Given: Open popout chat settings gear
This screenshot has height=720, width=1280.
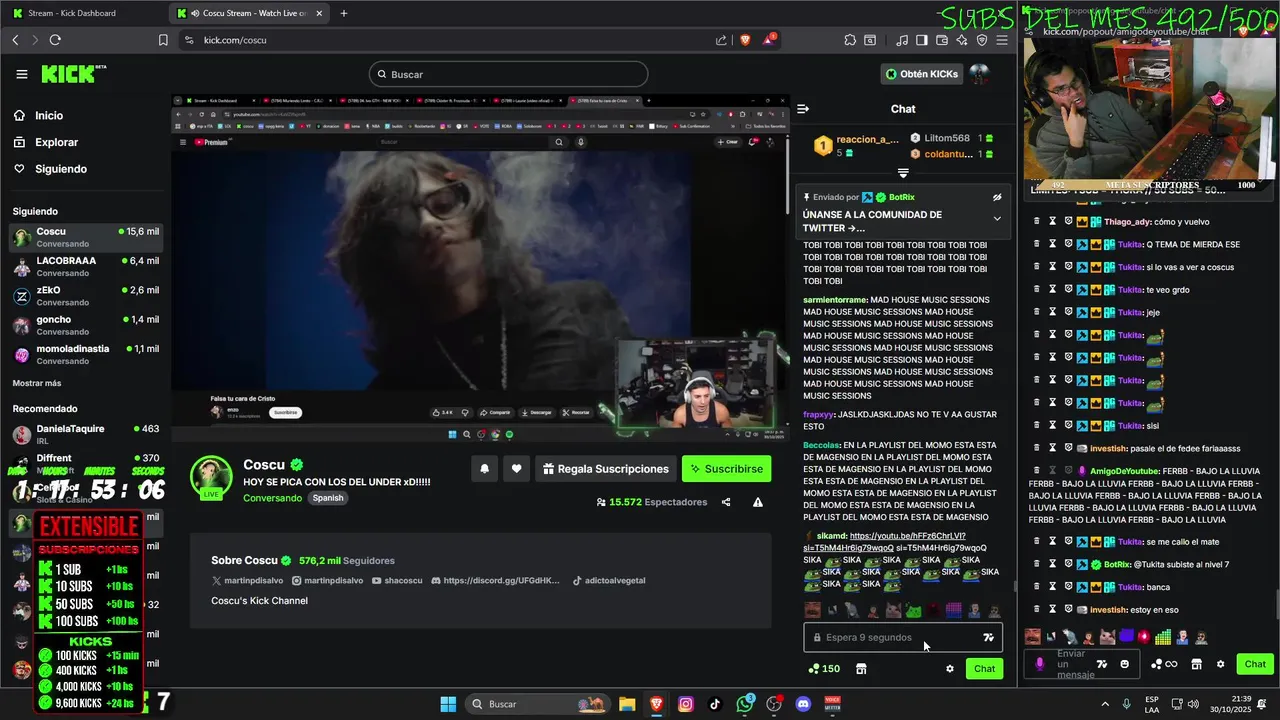Looking at the screenshot, I should coord(1220,664).
